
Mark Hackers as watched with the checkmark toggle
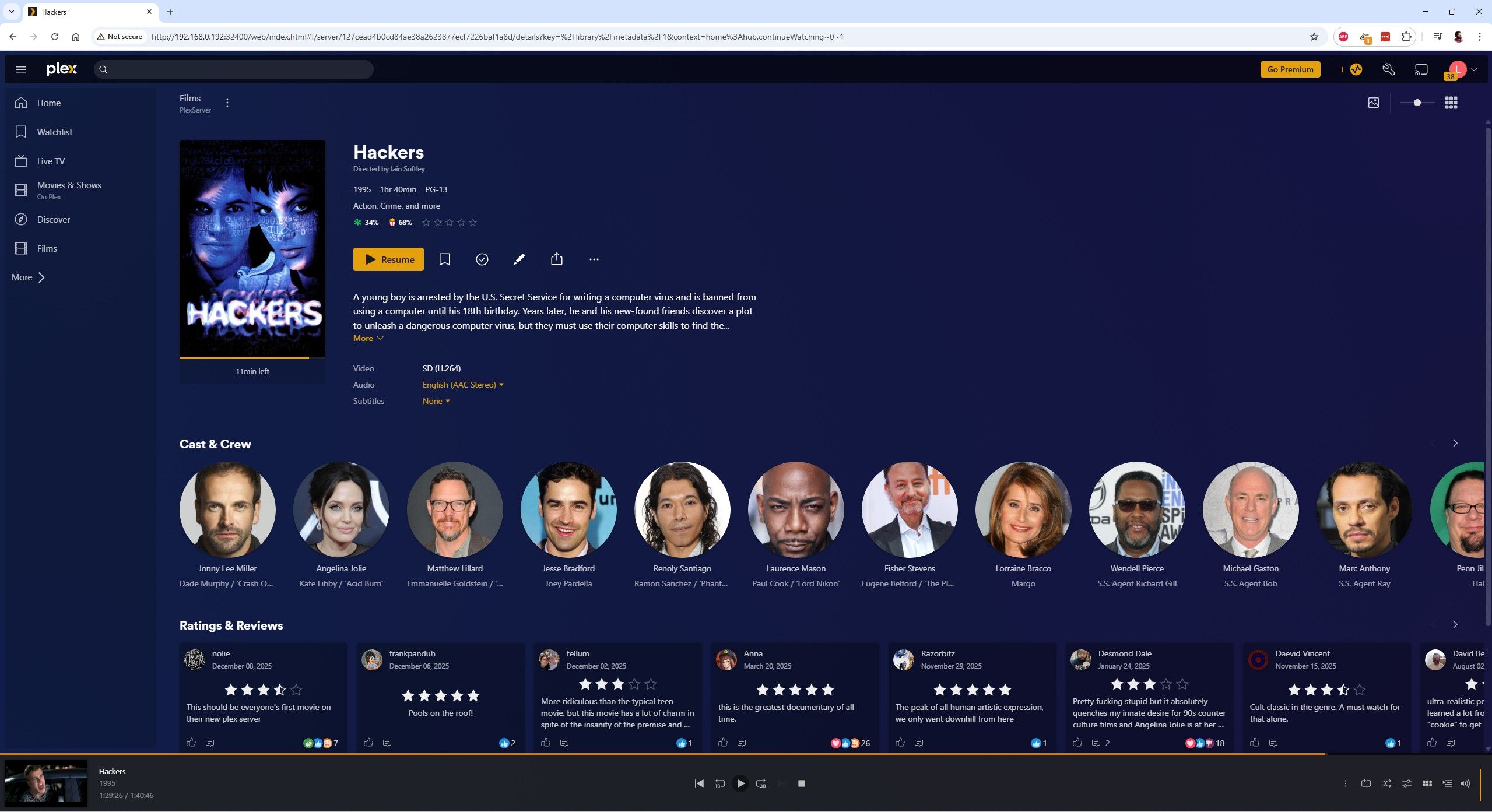tap(482, 259)
